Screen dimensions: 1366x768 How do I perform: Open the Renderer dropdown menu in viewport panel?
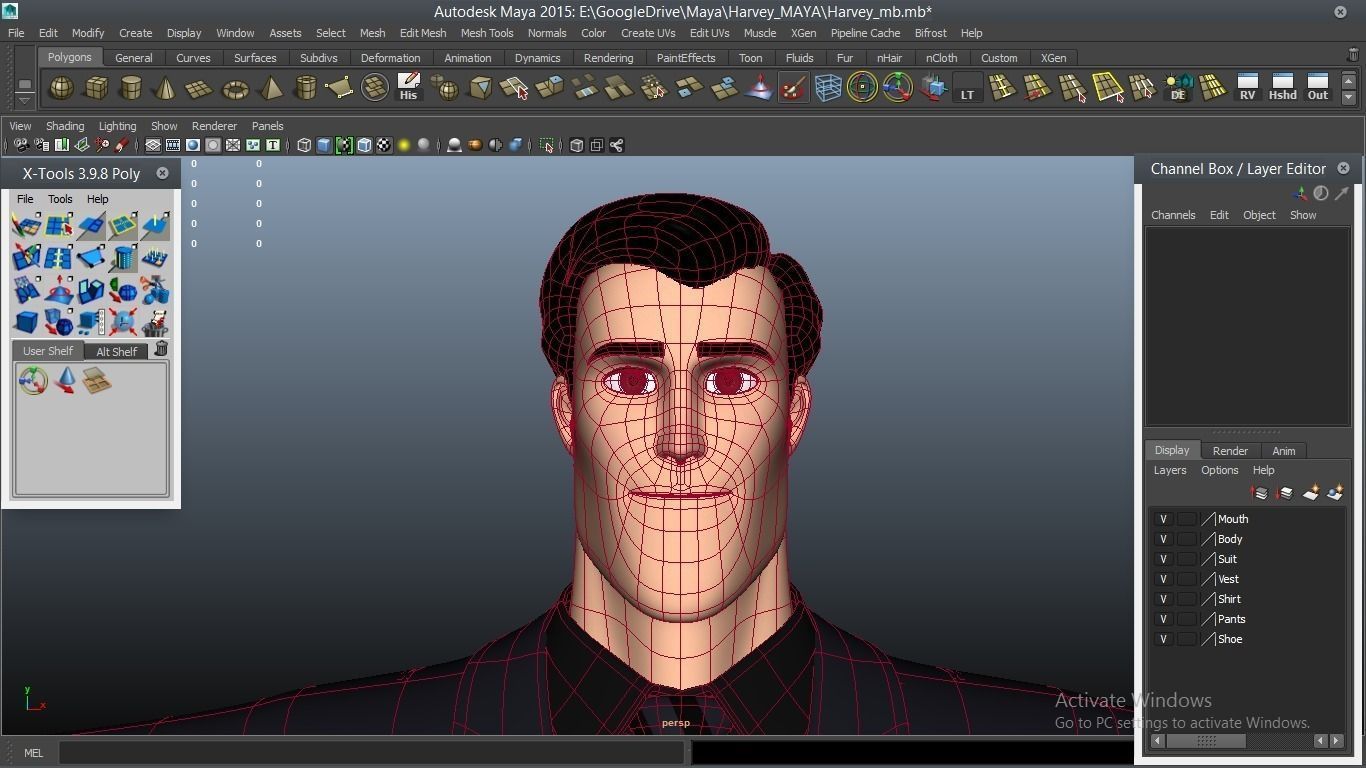point(214,126)
